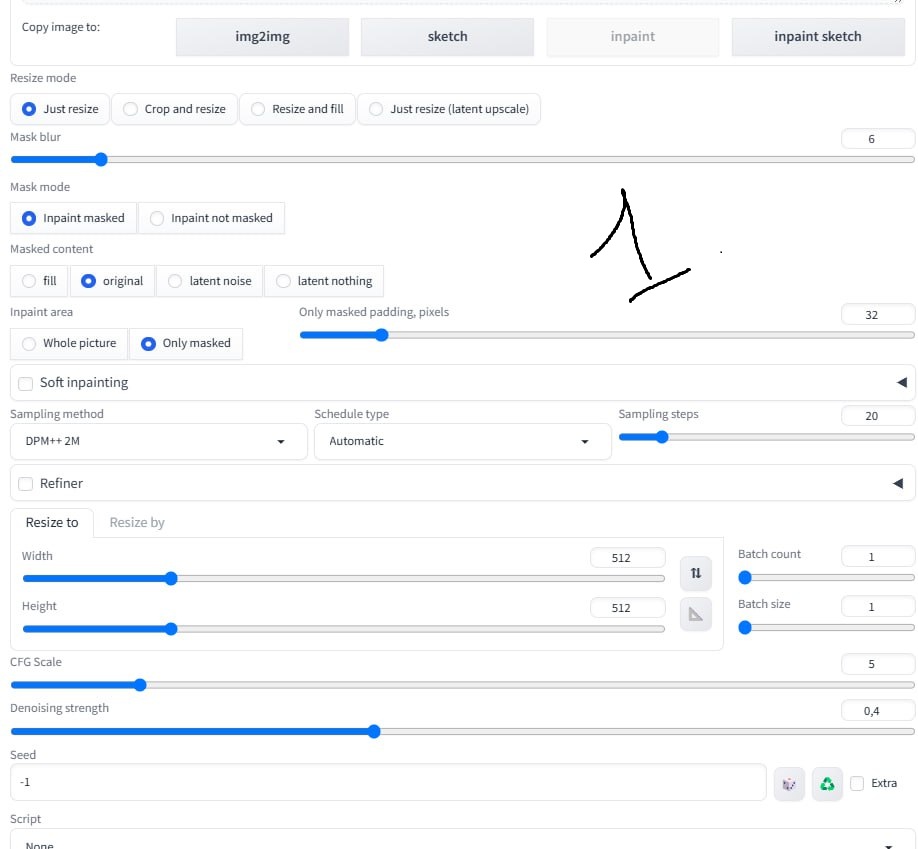Copy image to inpaint sketch
The height and width of the screenshot is (849, 918).
click(x=817, y=36)
